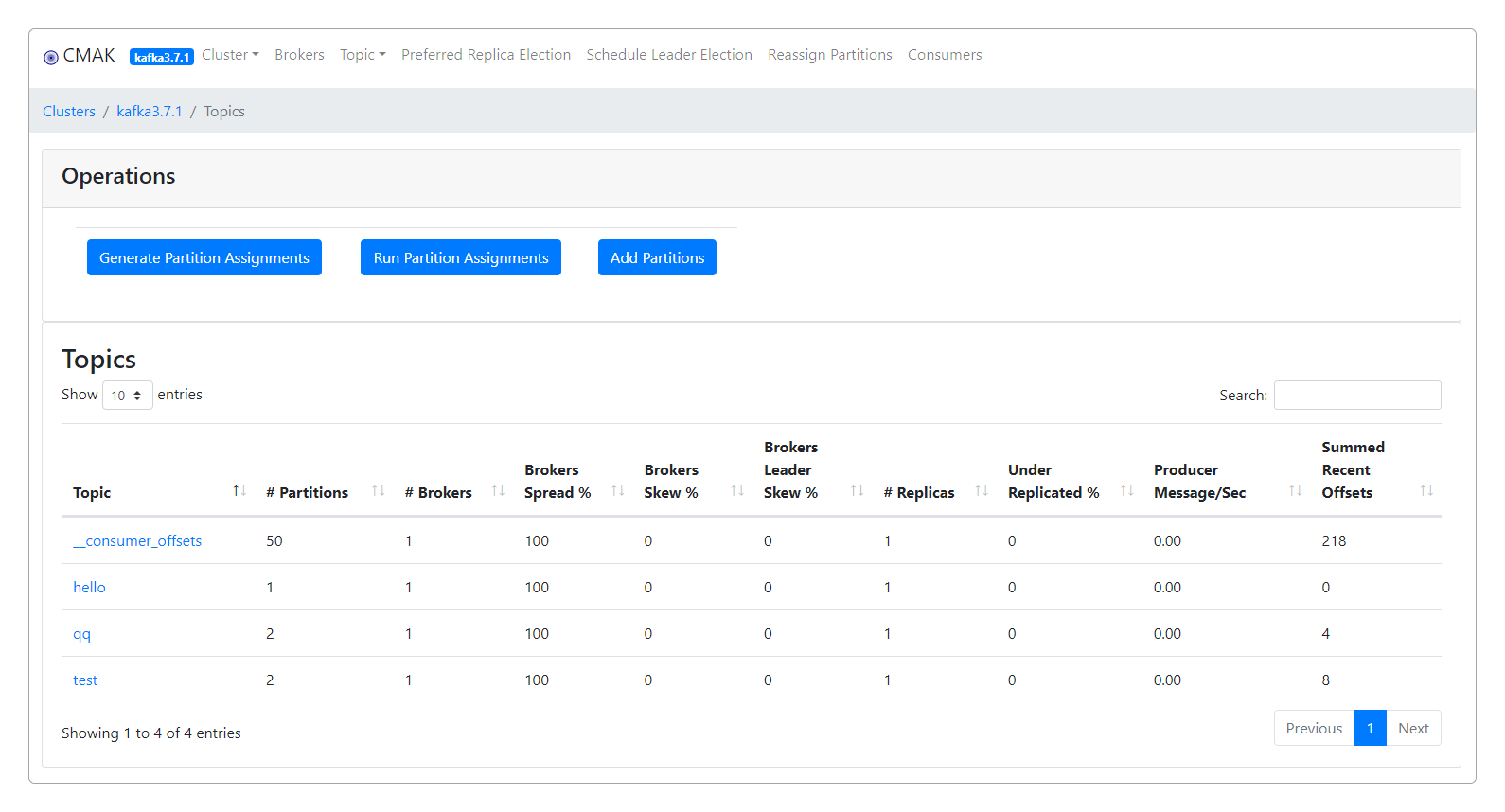Click Add Partitions button
This screenshot has width=1505, height=812.
pyautogui.click(x=657, y=257)
